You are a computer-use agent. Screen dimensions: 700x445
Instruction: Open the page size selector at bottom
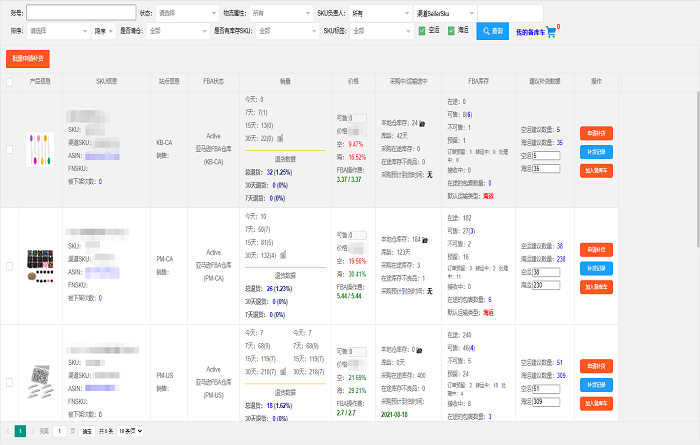coord(130,431)
